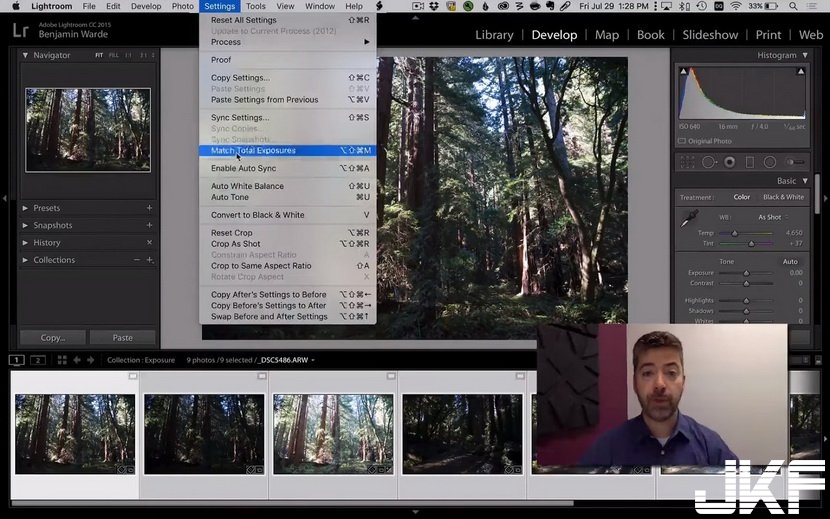Select the Spot Removal tool icon
The image size is (830, 519).
point(709,162)
